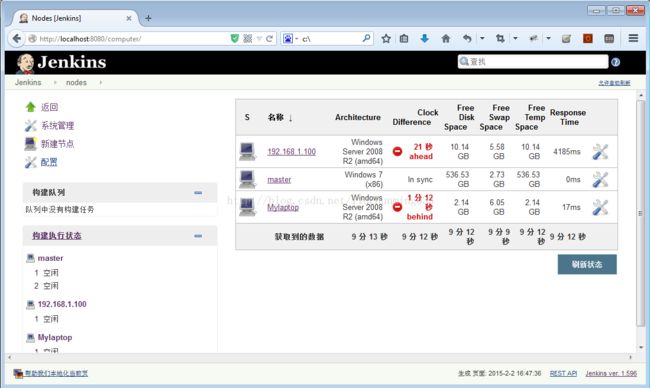Click the horizontal page scrollbar
The height and width of the screenshot is (388, 650).
319,357
